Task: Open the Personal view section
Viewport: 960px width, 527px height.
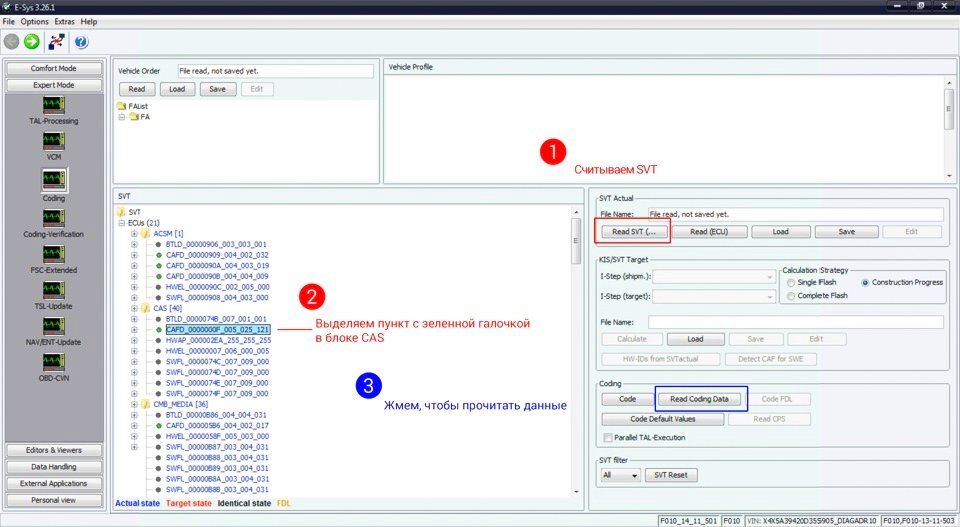Action: [x=54, y=500]
